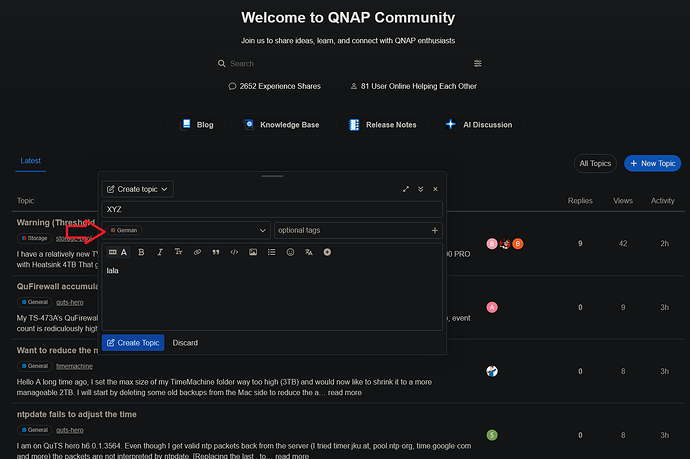Open the Warning (Threshold topic title
Screen dimensions: 690x459
[x=55, y=223]
